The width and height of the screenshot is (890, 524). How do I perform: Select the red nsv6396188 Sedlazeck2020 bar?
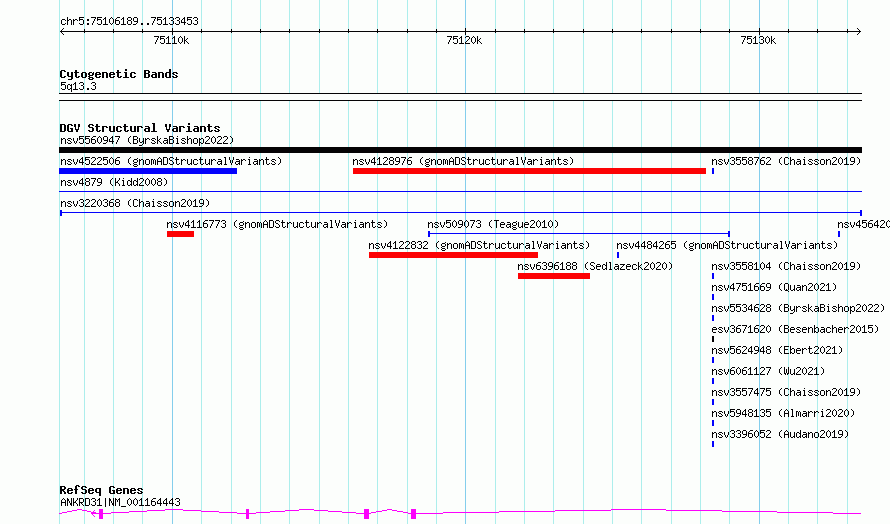click(553, 276)
